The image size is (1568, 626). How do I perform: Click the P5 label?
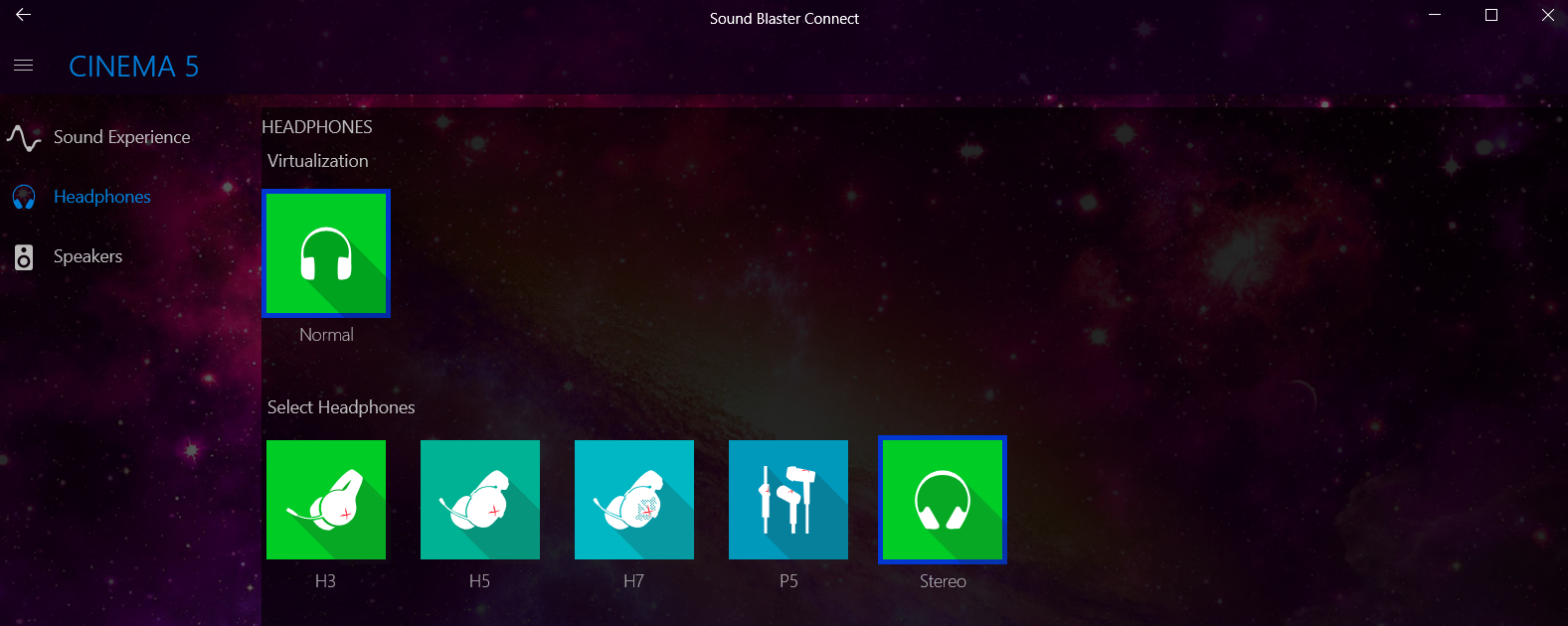[788, 581]
